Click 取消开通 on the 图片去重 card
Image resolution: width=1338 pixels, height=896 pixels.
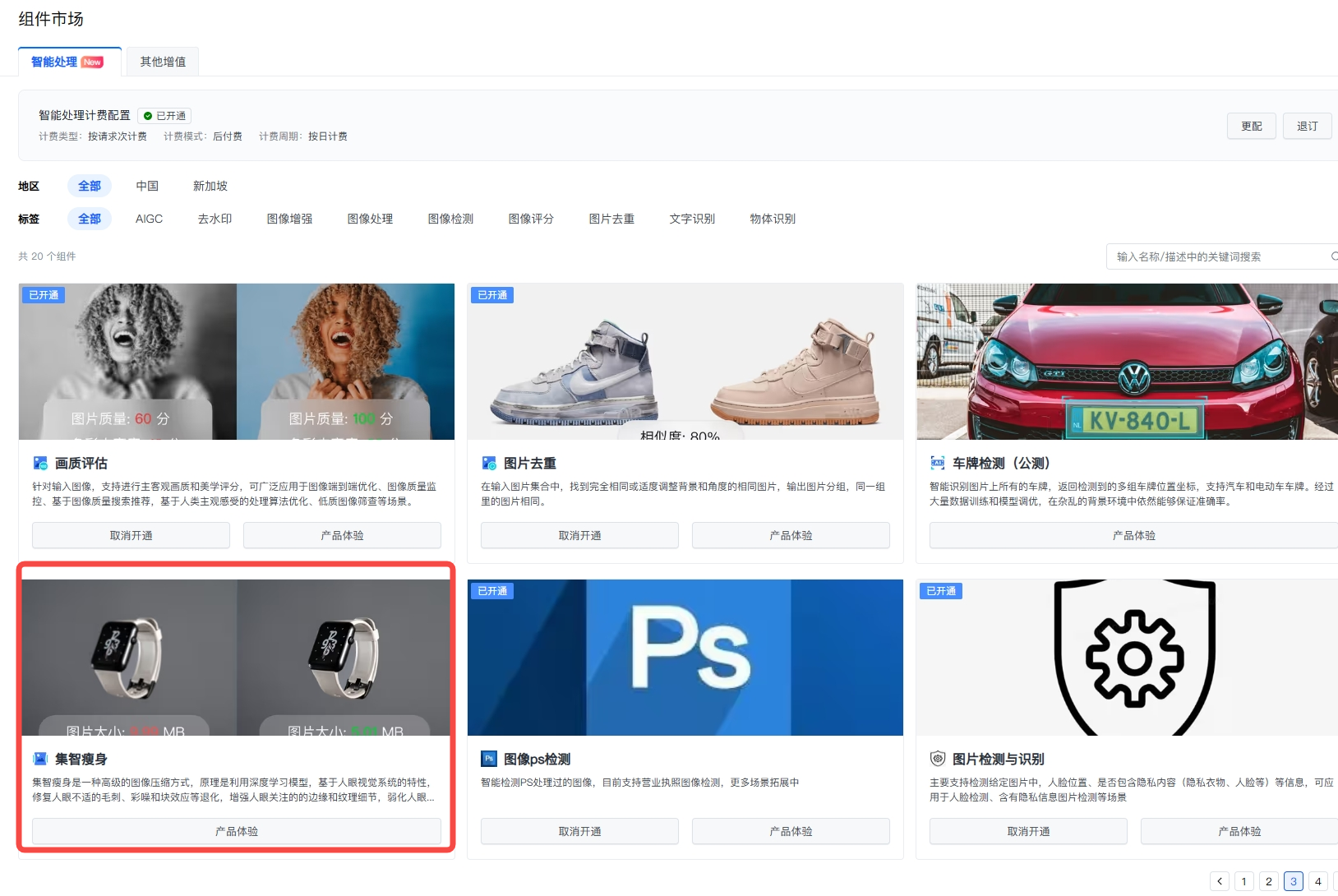point(580,535)
